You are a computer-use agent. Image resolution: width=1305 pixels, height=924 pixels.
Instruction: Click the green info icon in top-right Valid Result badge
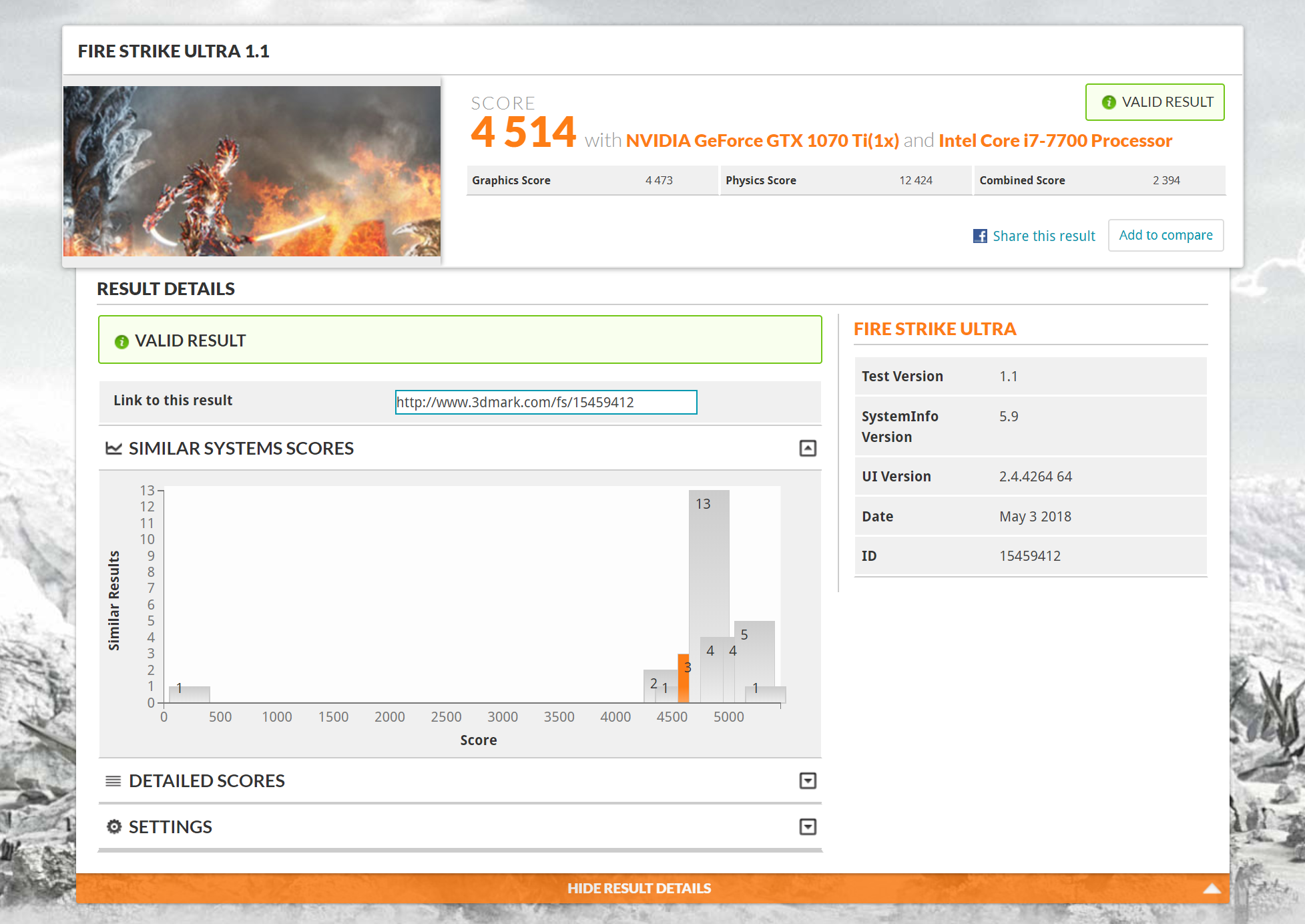tap(1109, 102)
